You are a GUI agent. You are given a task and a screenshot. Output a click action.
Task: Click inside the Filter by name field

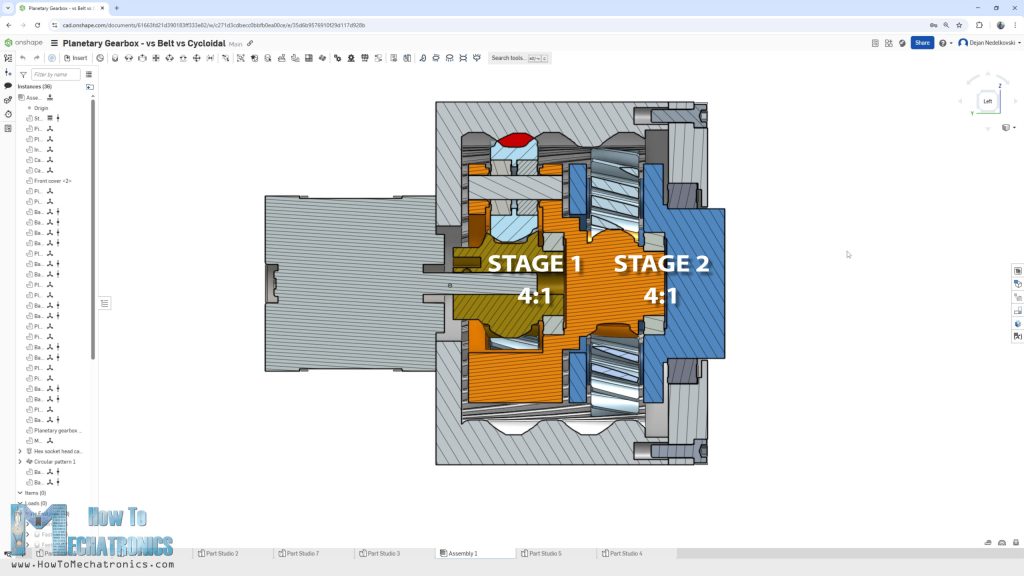pos(55,74)
